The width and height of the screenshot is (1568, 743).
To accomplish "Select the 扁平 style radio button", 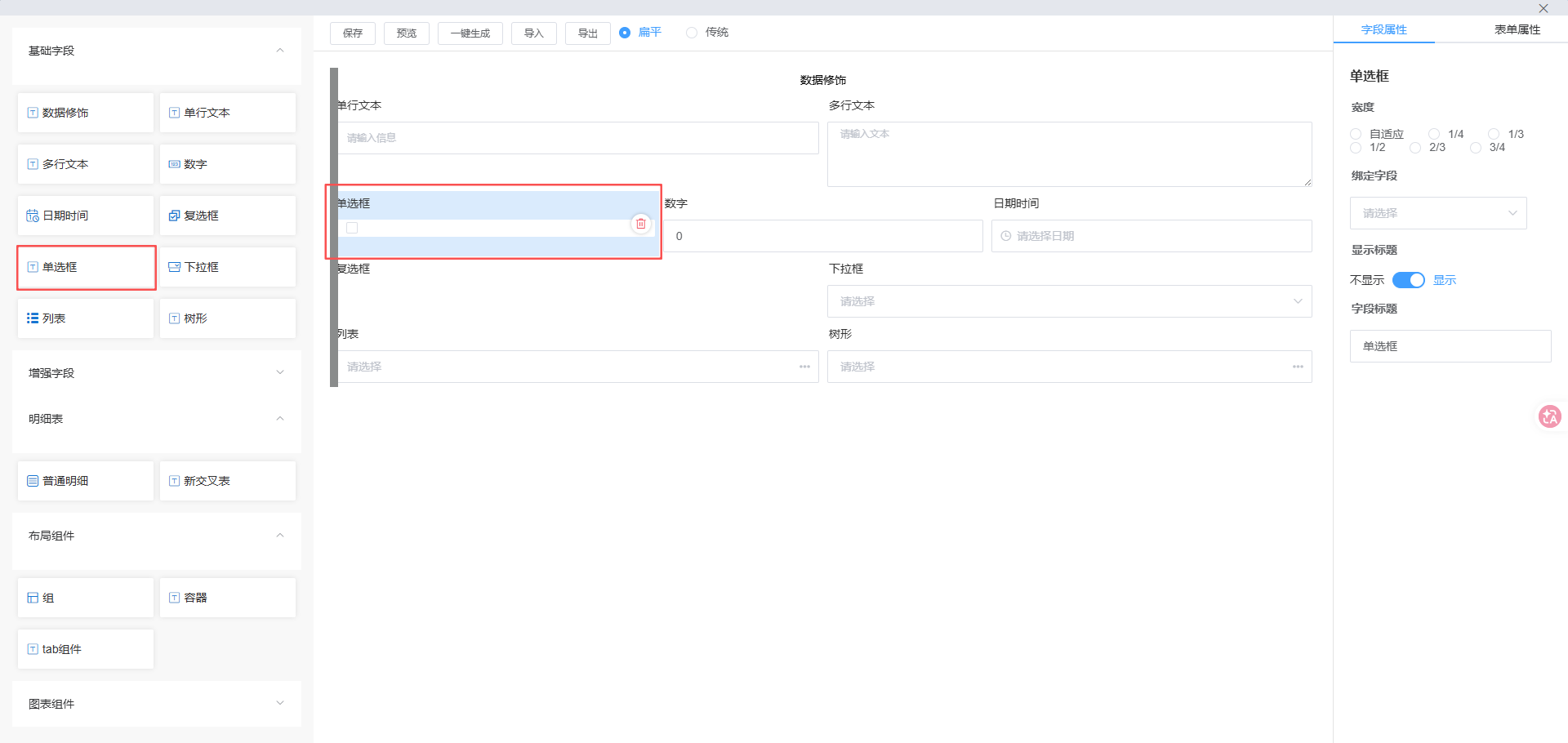I will point(625,33).
